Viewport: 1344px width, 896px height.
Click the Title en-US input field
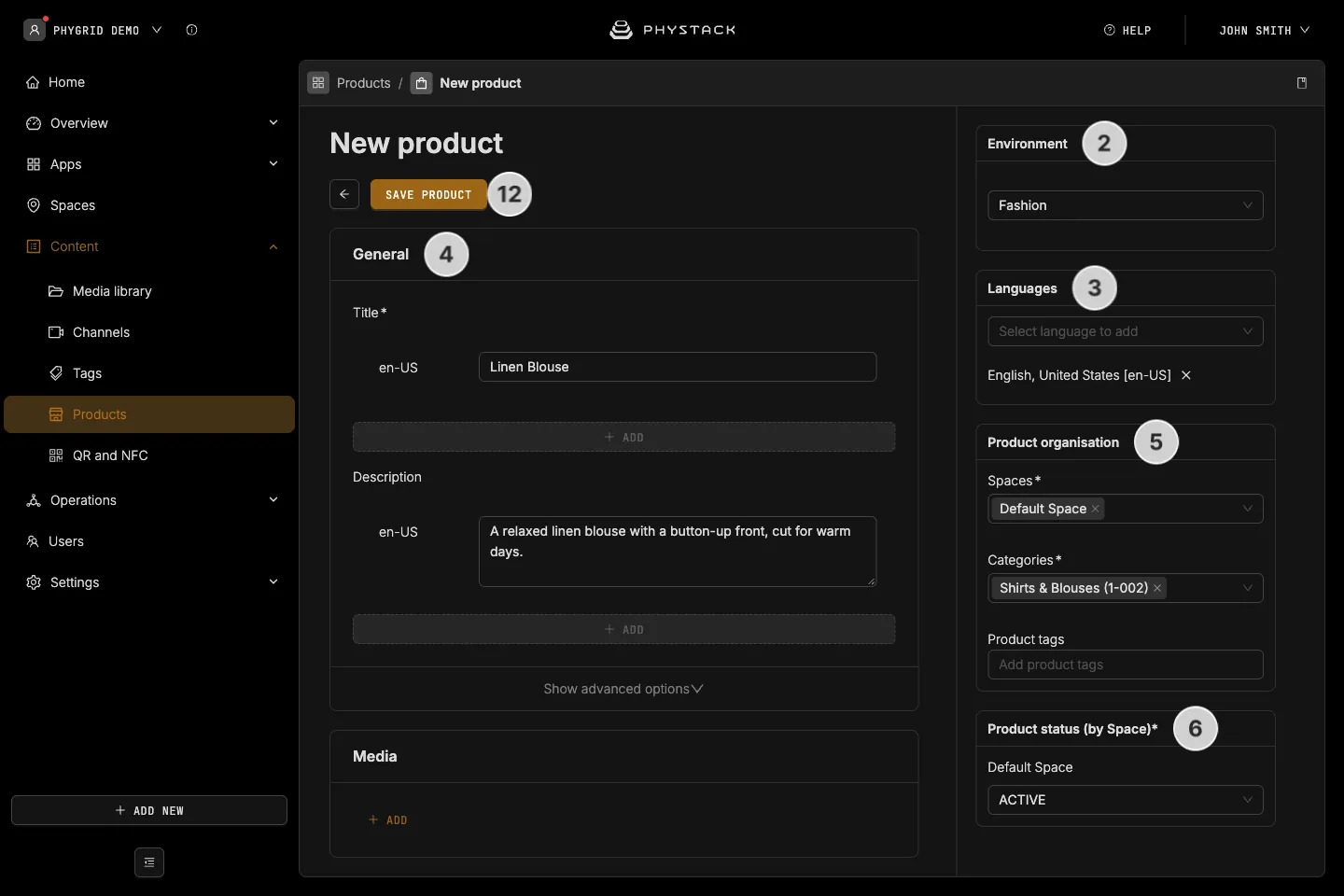678,367
